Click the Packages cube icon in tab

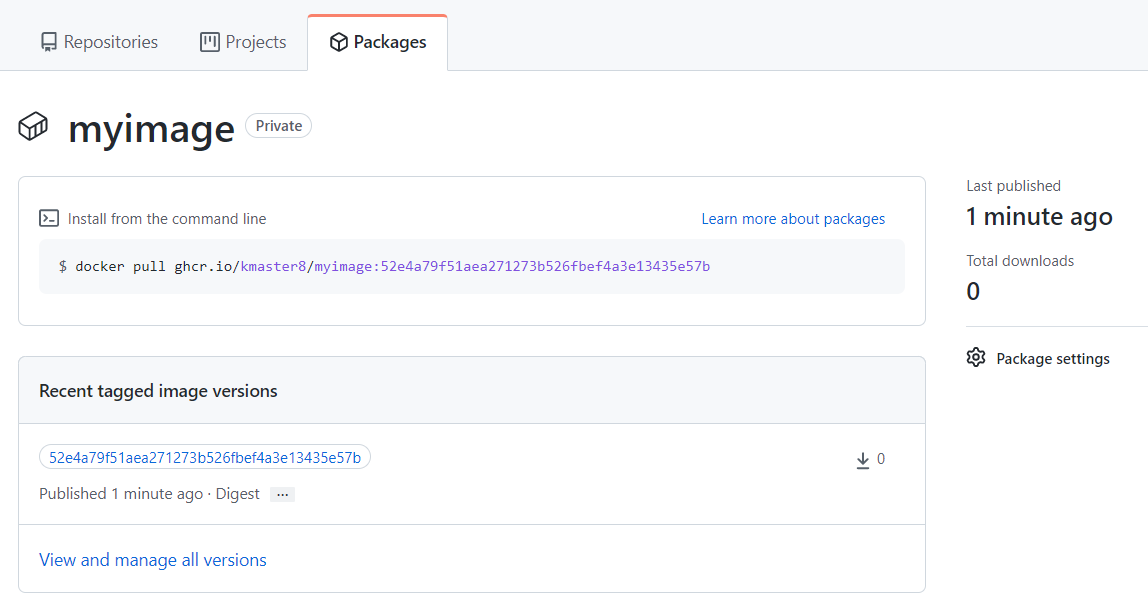(338, 42)
